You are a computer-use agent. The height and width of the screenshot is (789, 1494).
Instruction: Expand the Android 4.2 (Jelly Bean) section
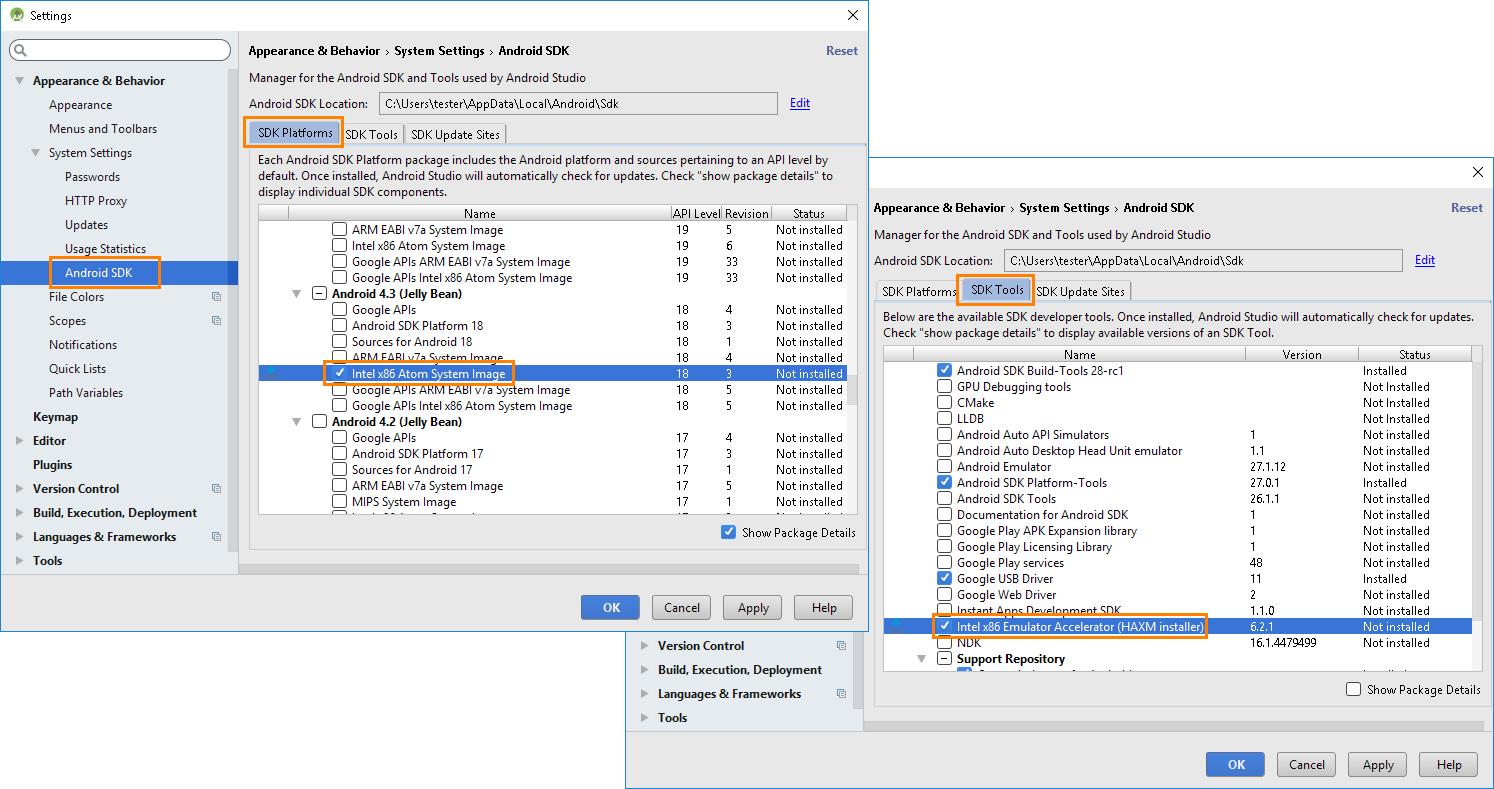point(296,421)
